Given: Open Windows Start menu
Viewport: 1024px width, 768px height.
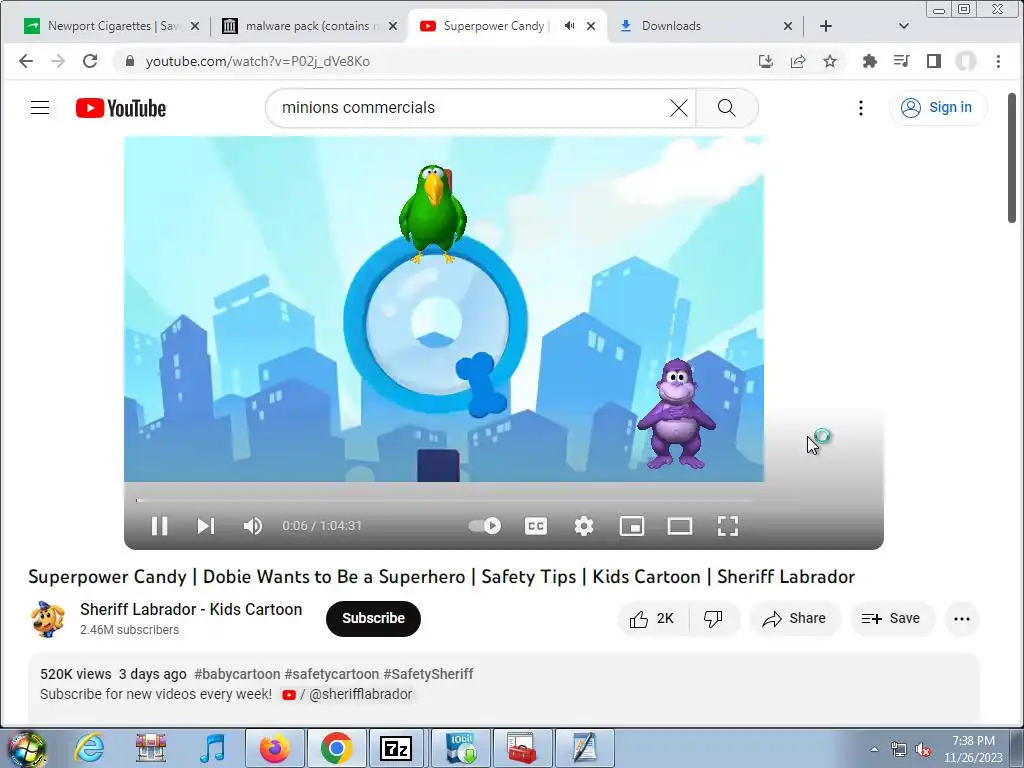Looking at the screenshot, I should coord(26,748).
